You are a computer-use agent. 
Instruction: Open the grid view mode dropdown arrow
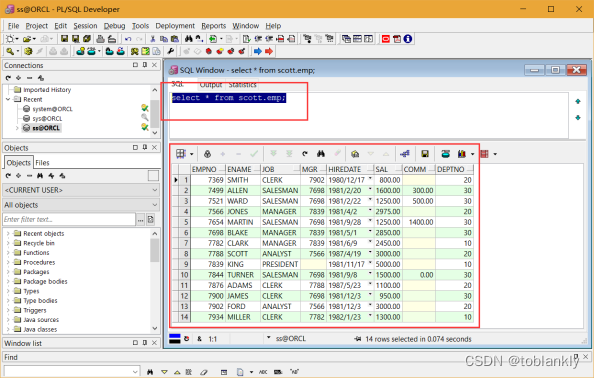[x=192, y=154]
